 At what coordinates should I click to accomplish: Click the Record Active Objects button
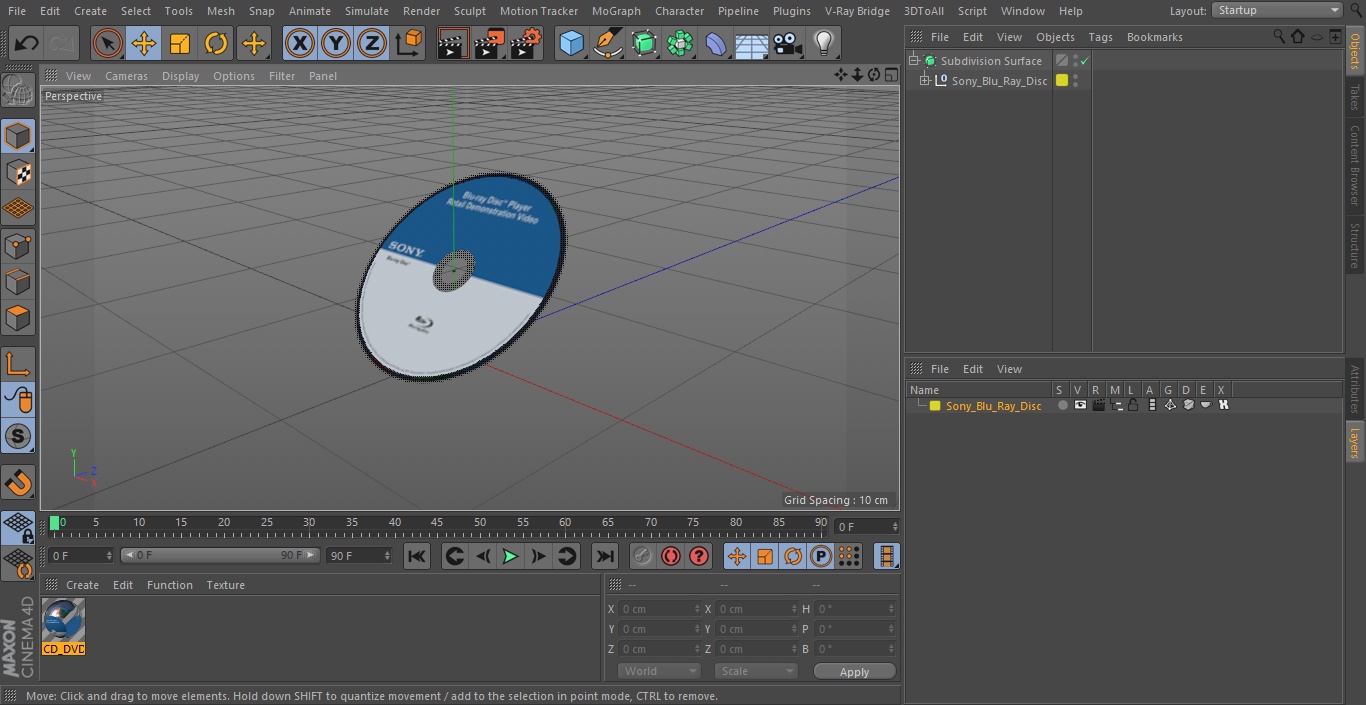pyautogui.click(x=643, y=556)
